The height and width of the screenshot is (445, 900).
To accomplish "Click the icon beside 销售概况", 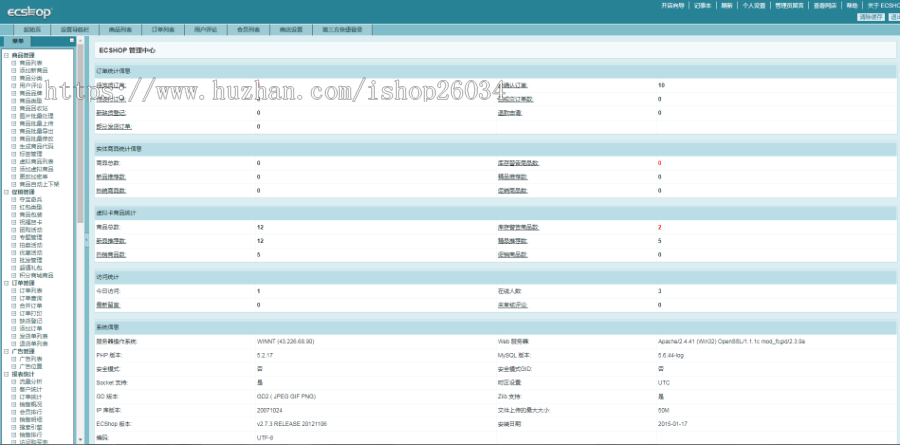I will pyautogui.click(x=14, y=404).
